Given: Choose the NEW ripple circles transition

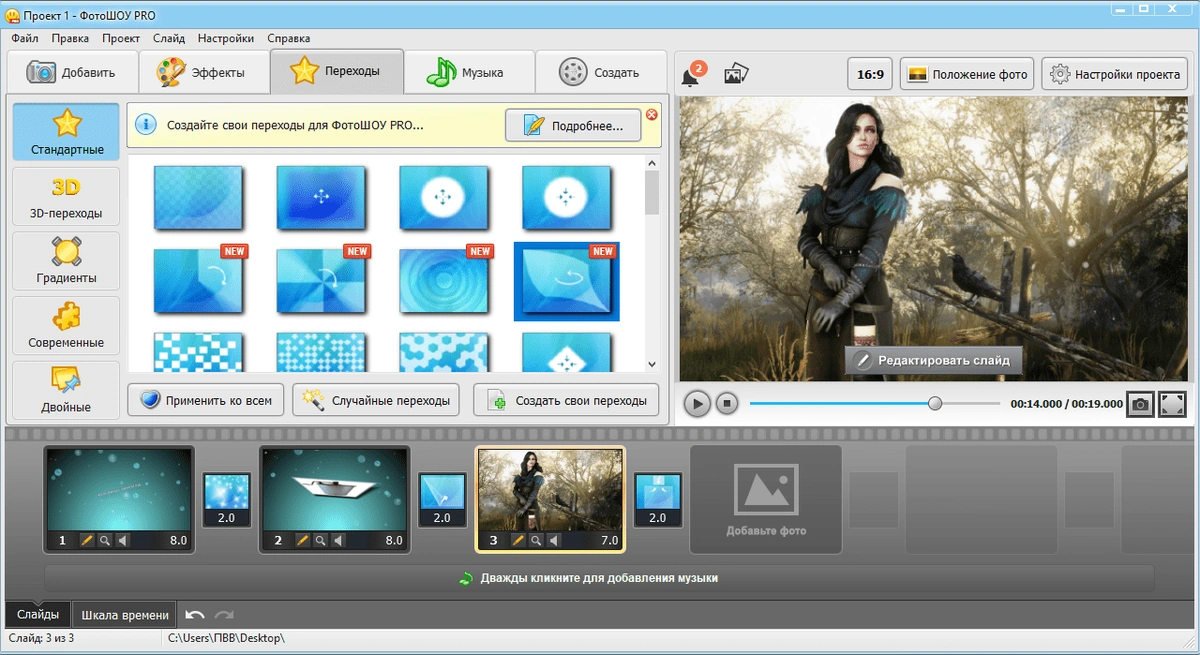Looking at the screenshot, I should (443, 280).
